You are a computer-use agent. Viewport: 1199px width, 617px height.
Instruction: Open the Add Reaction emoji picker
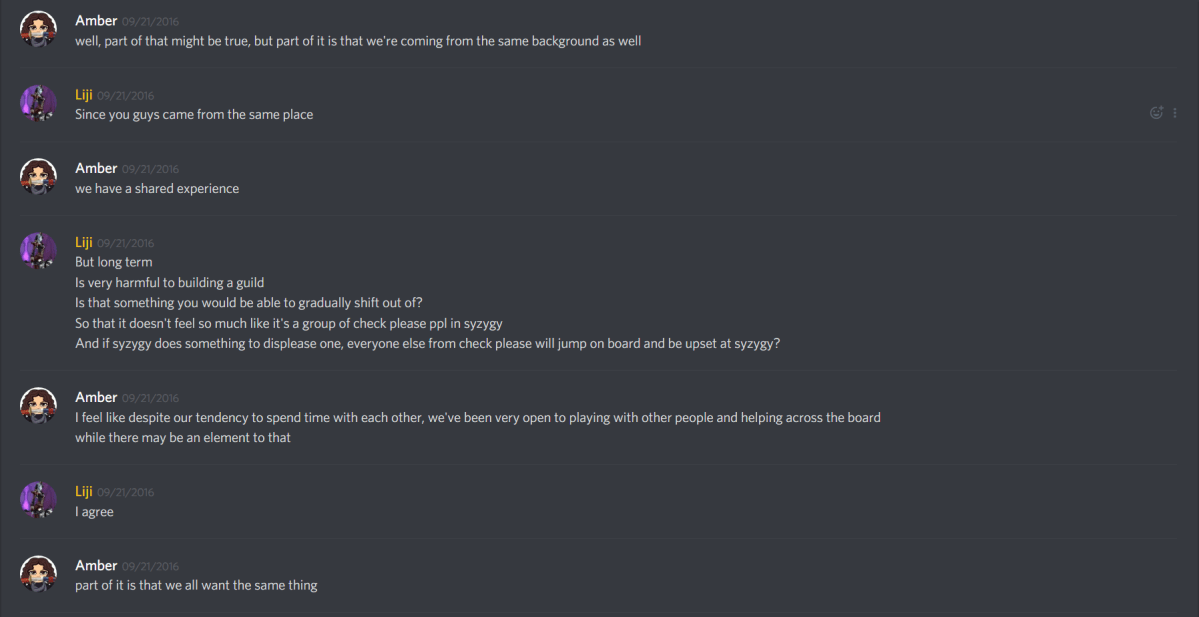pyautogui.click(x=1156, y=113)
